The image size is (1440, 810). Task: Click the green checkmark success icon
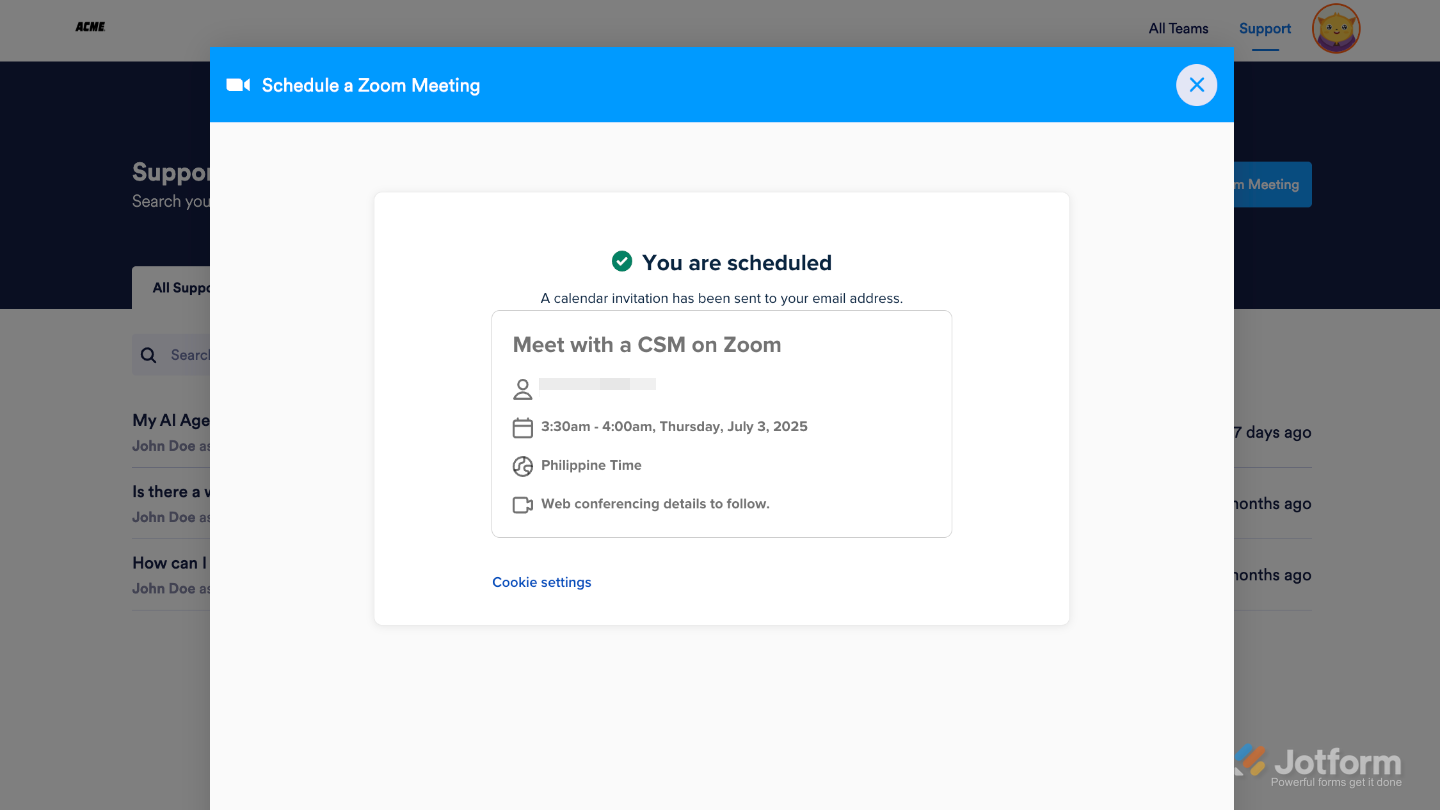click(x=622, y=261)
